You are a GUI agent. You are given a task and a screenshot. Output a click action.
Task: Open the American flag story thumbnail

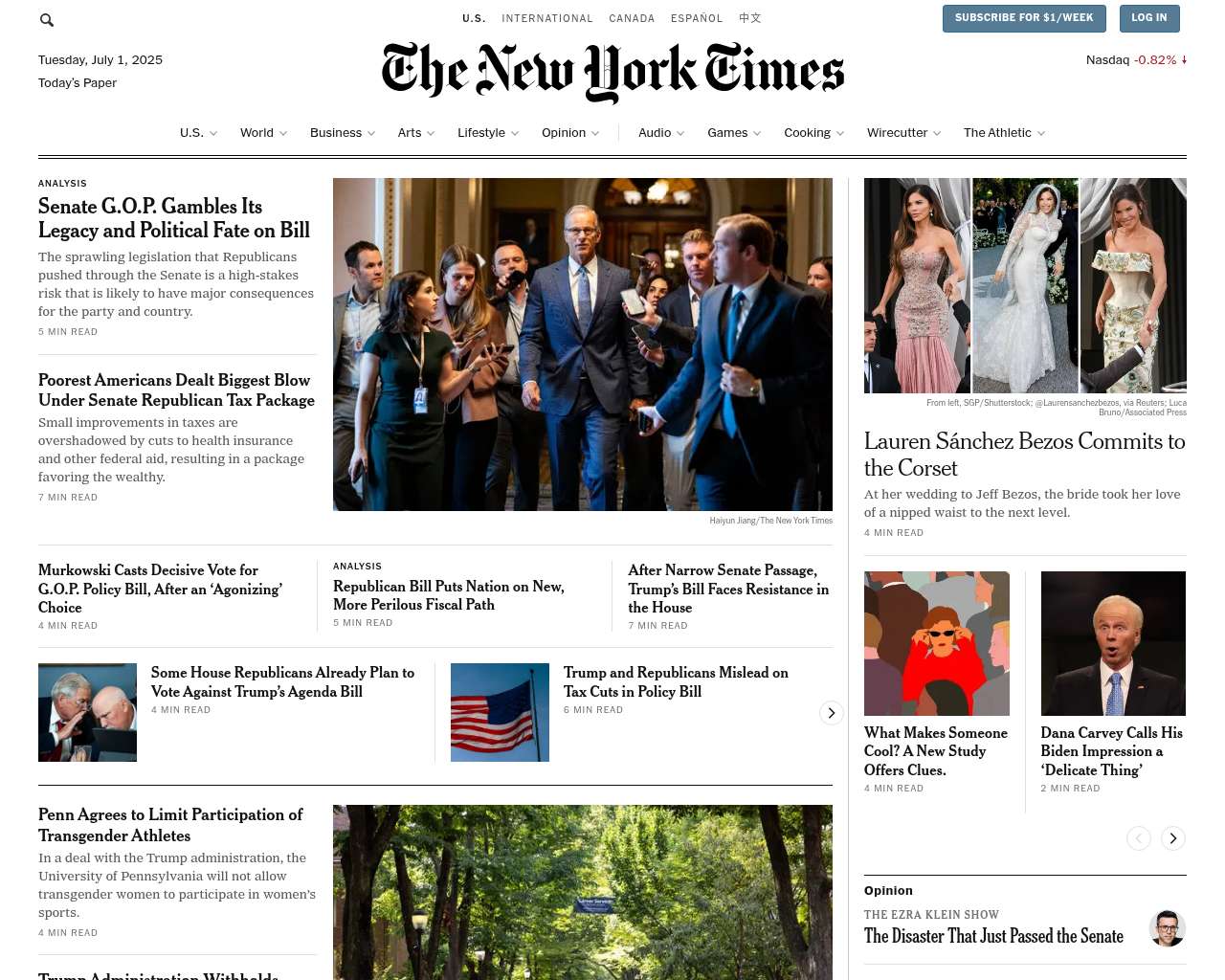pyautogui.click(x=500, y=712)
